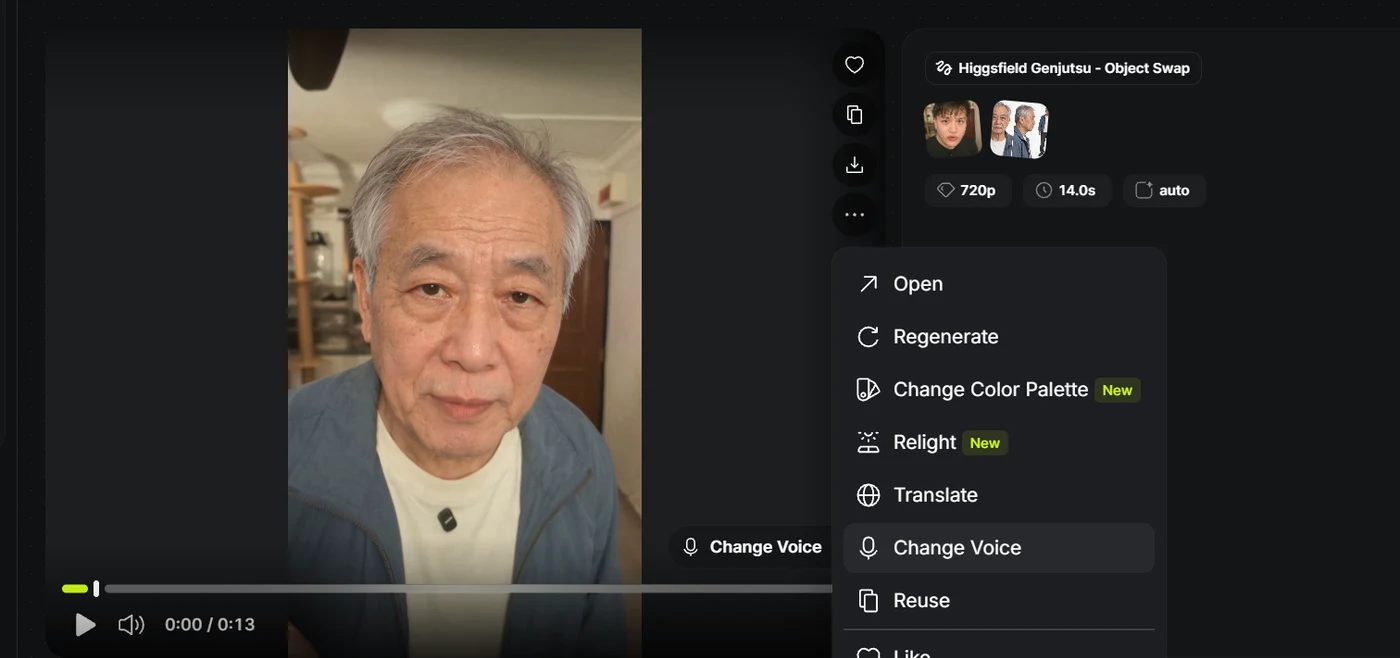This screenshot has height=658, width=1400.
Task: Click the Change Voice button over the video
Action: point(752,547)
